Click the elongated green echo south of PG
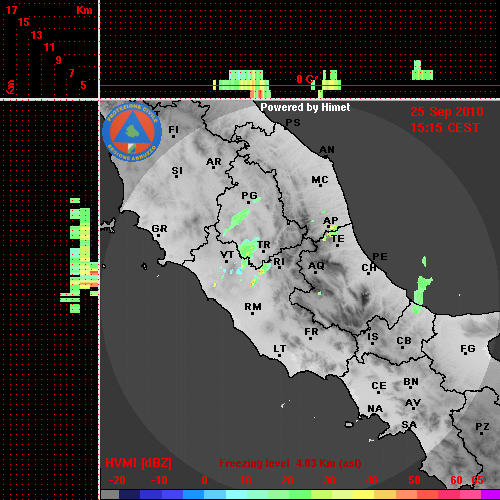The height and width of the screenshot is (500, 500). coord(236,221)
